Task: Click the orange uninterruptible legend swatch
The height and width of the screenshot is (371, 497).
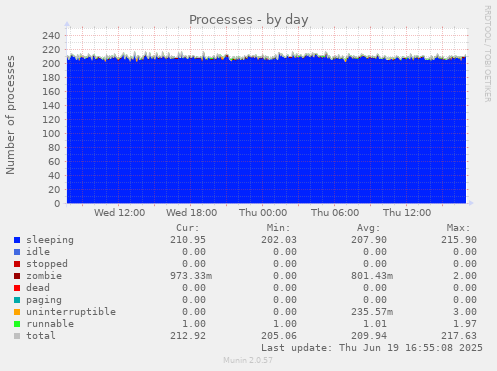Action: point(17,312)
